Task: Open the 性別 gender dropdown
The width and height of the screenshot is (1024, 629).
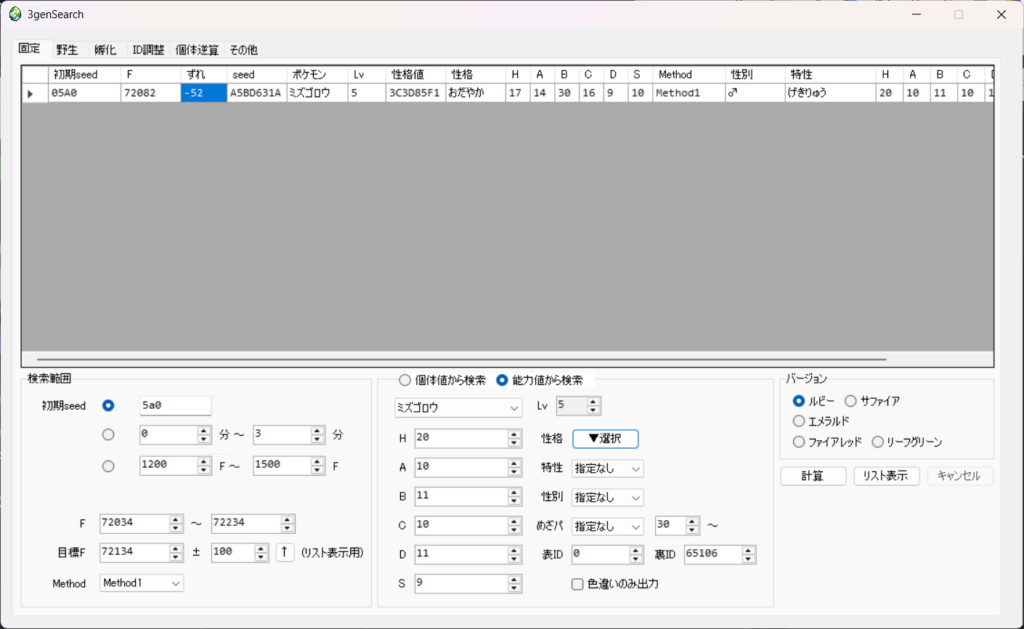Action: 606,497
